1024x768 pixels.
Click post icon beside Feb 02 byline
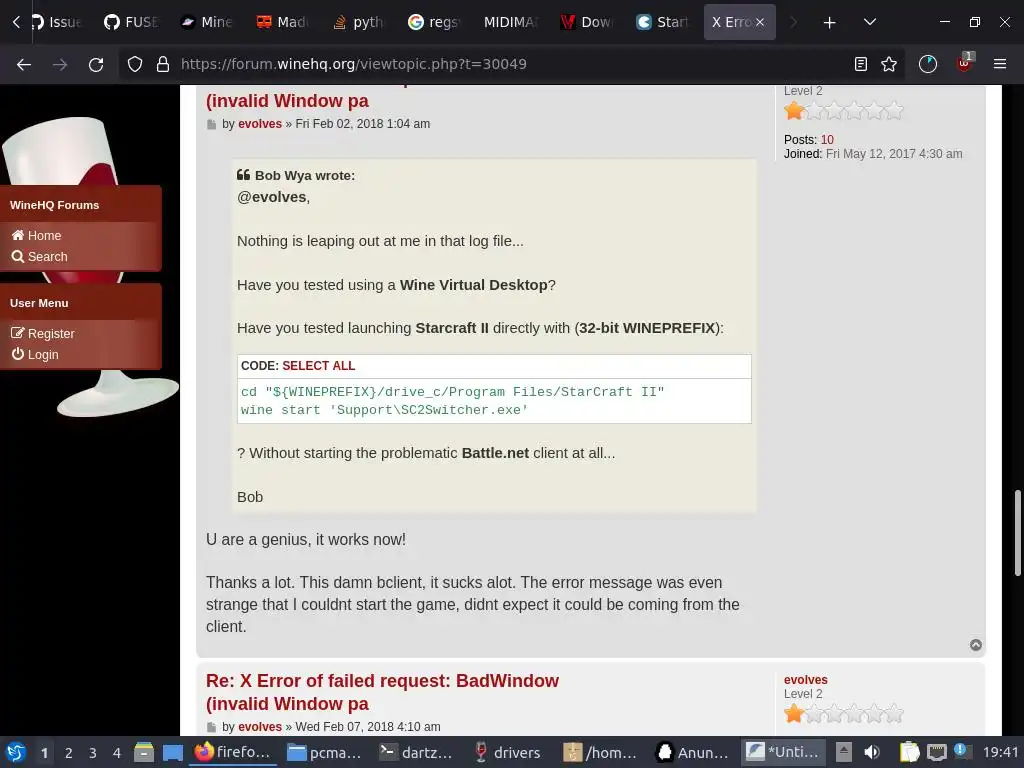[x=212, y=124]
